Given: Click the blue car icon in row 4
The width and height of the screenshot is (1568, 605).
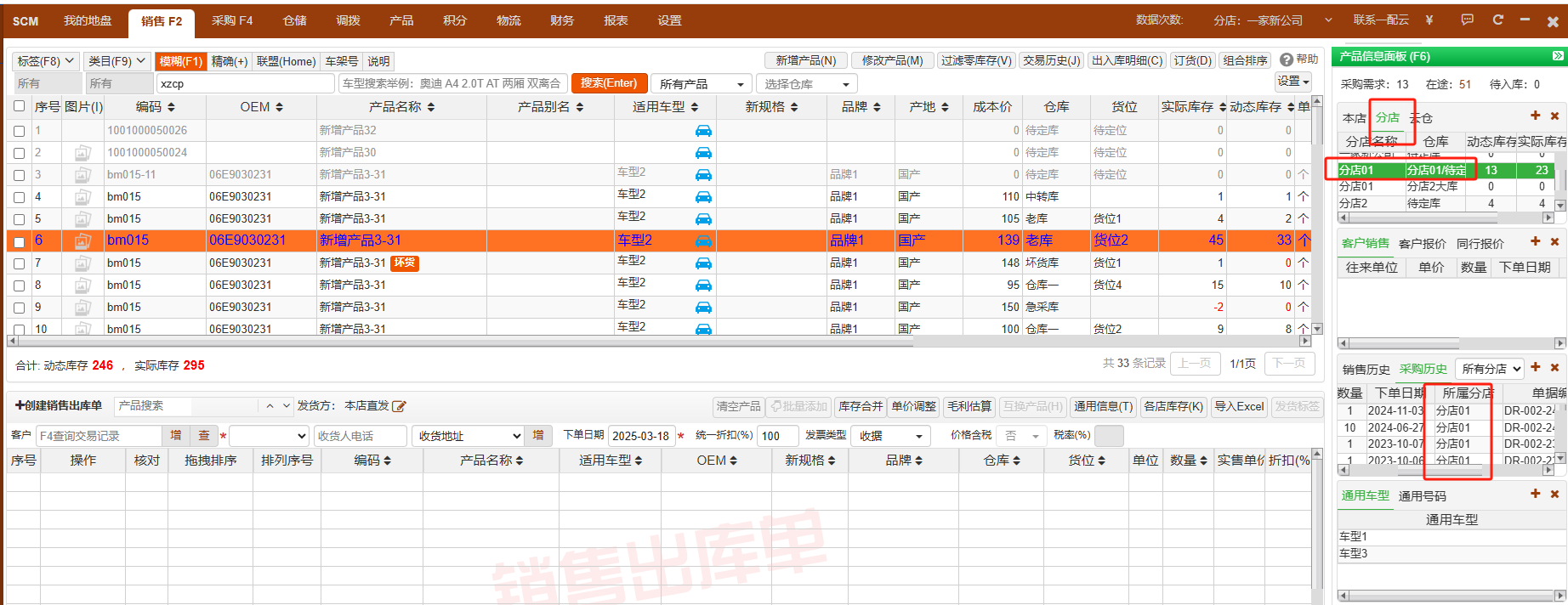Looking at the screenshot, I should click(x=703, y=196).
